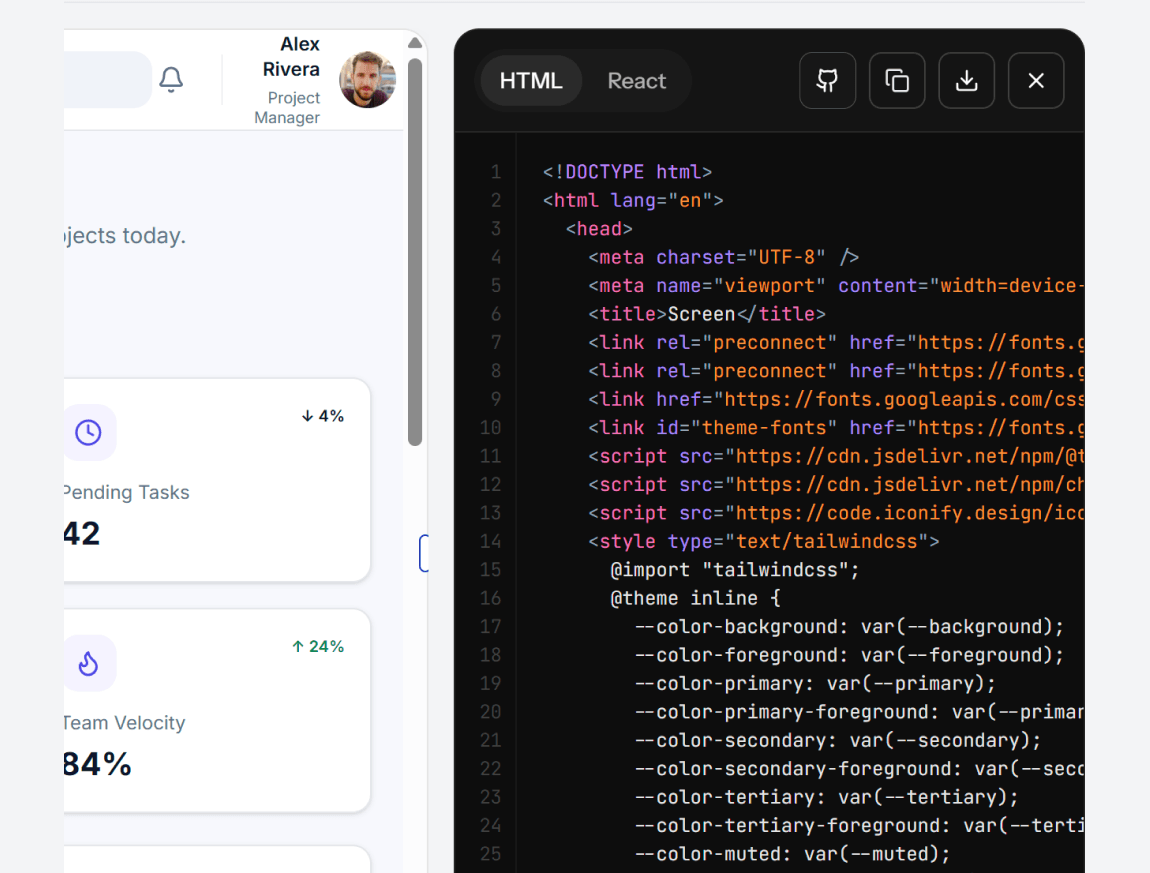The height and width of the screenshot is (873, 1150).
Task: Switch to the HTML tab
Action: coord(531,81)
